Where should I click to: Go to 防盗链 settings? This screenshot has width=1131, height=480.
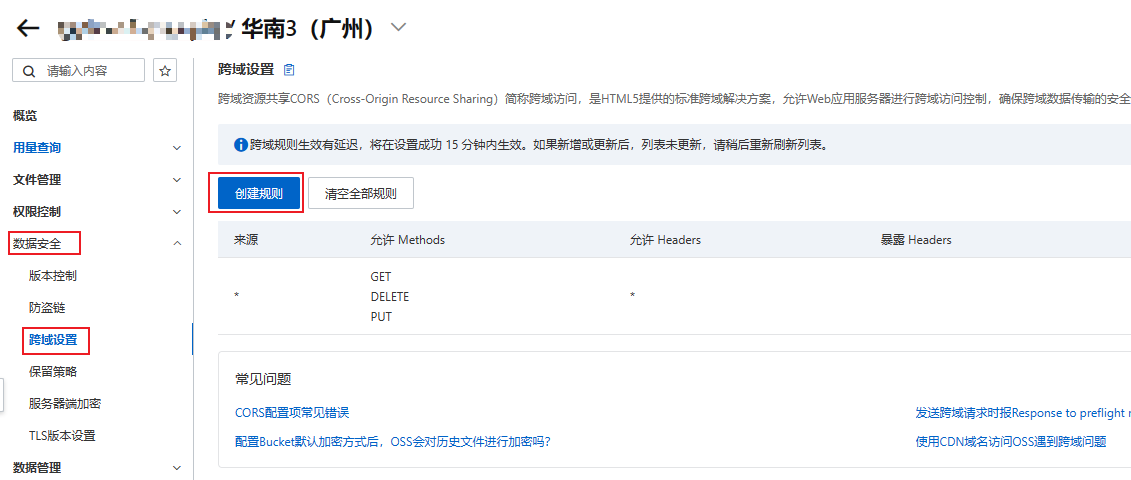(x=47, y=308)
